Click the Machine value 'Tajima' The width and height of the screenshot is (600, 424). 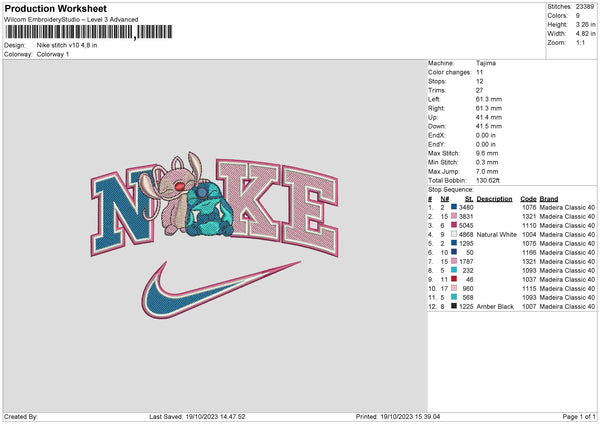(486, 63)
